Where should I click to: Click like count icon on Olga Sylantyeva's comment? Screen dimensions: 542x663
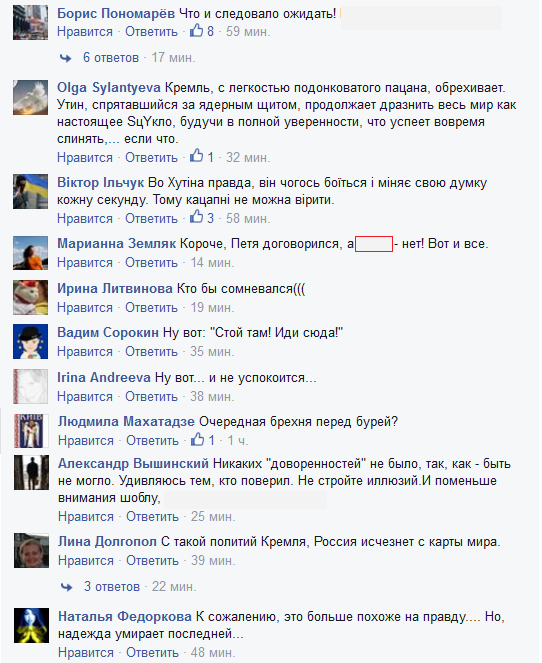coord(196,156)
